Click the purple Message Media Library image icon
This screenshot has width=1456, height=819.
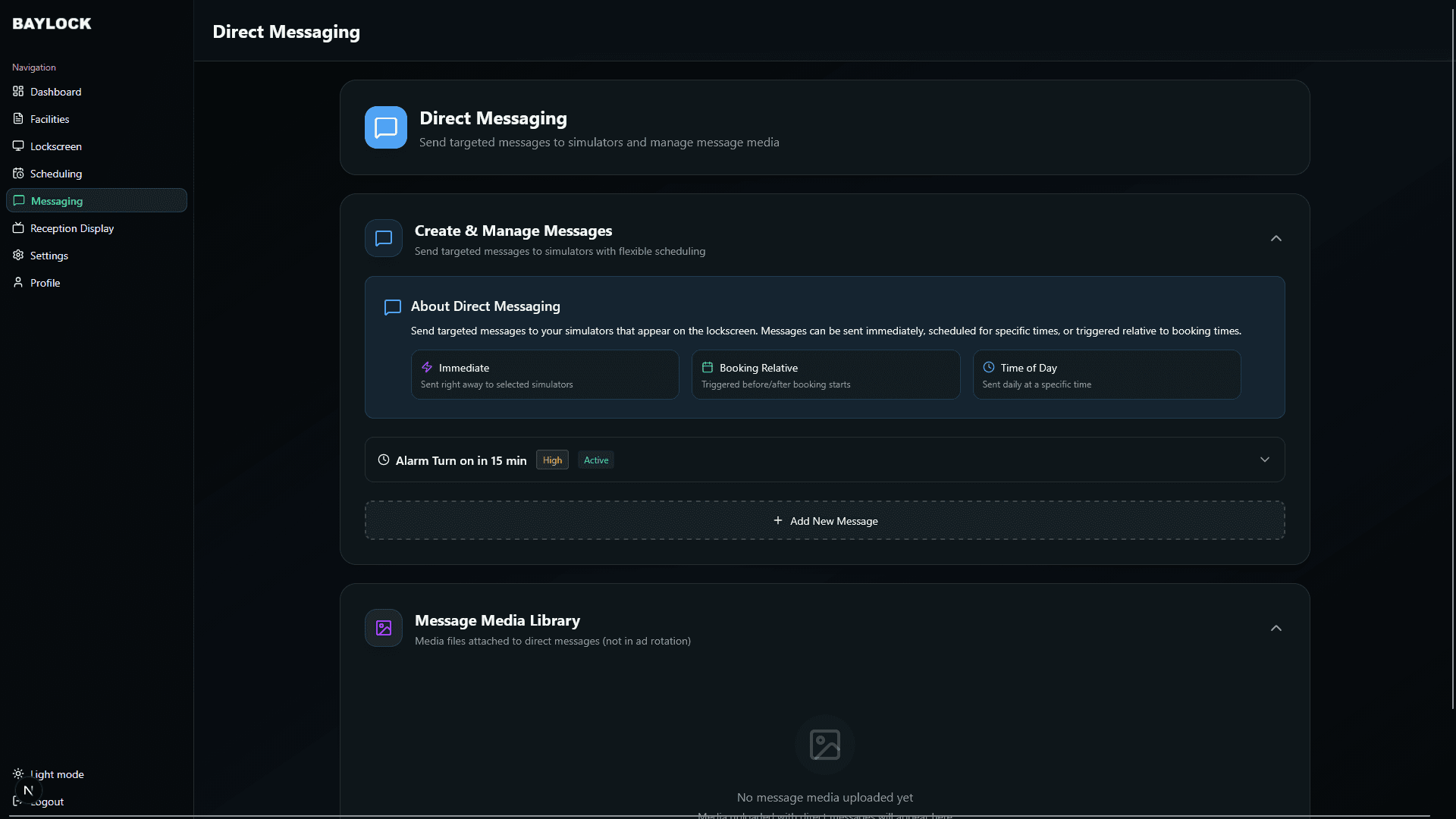[384, 629]
